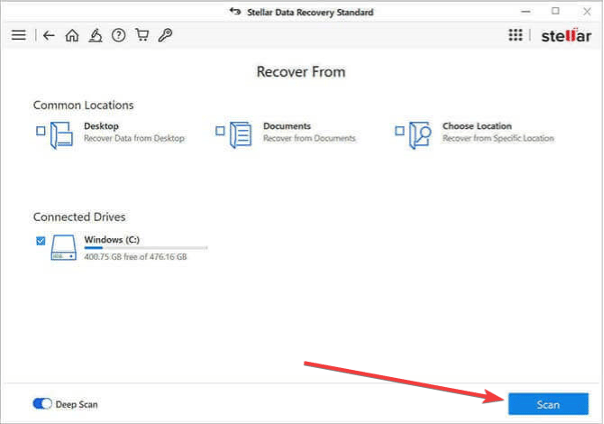Click the key activation icon
This screenshot has width=604, height=424.
point(165,35)
